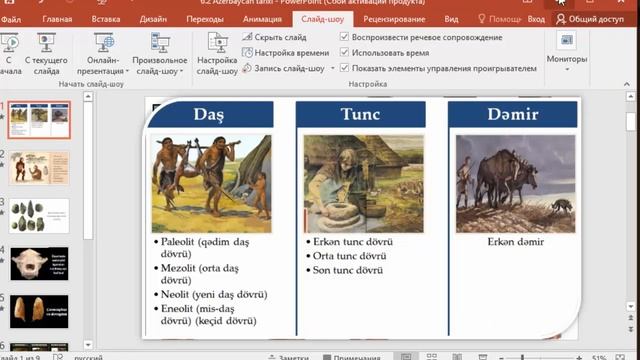
Task: Open the Transitions (Переходы) tab
Action: [205, 19]
